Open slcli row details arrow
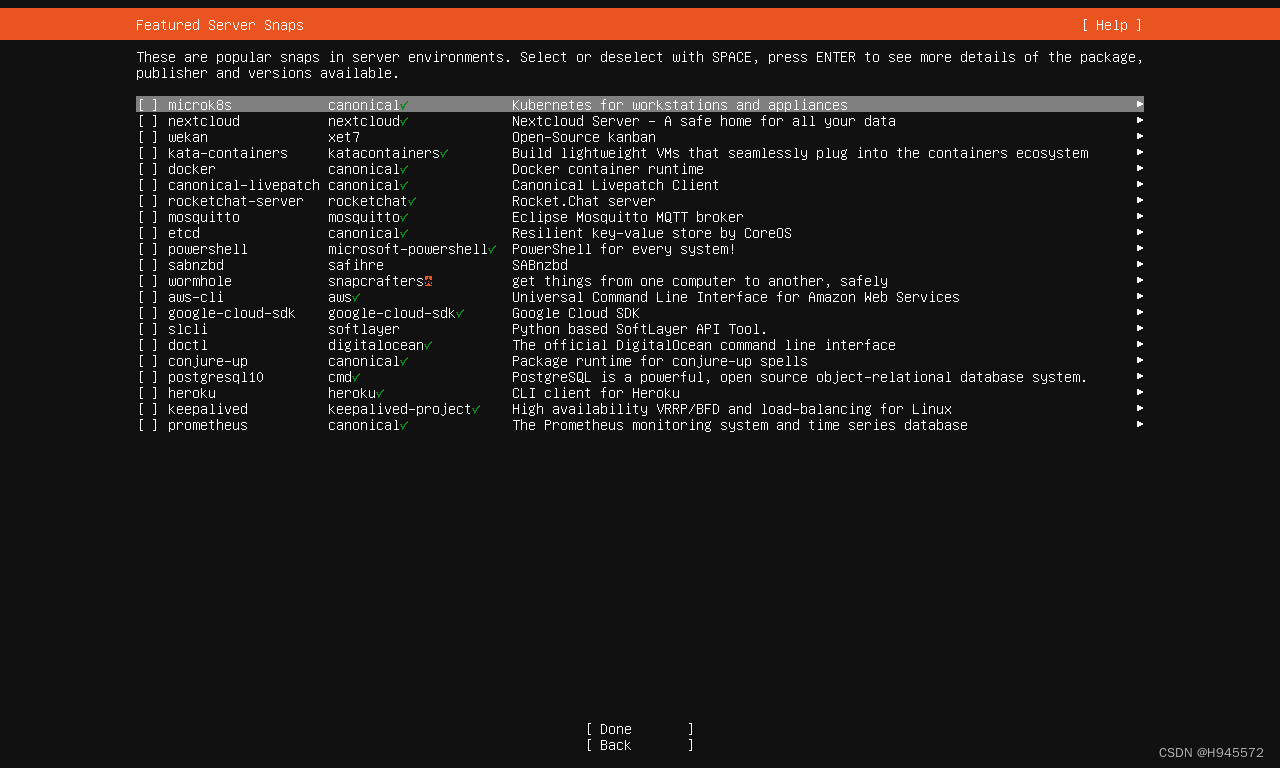The width and height of the screenshot is (1280, 768). (1140, 328)
